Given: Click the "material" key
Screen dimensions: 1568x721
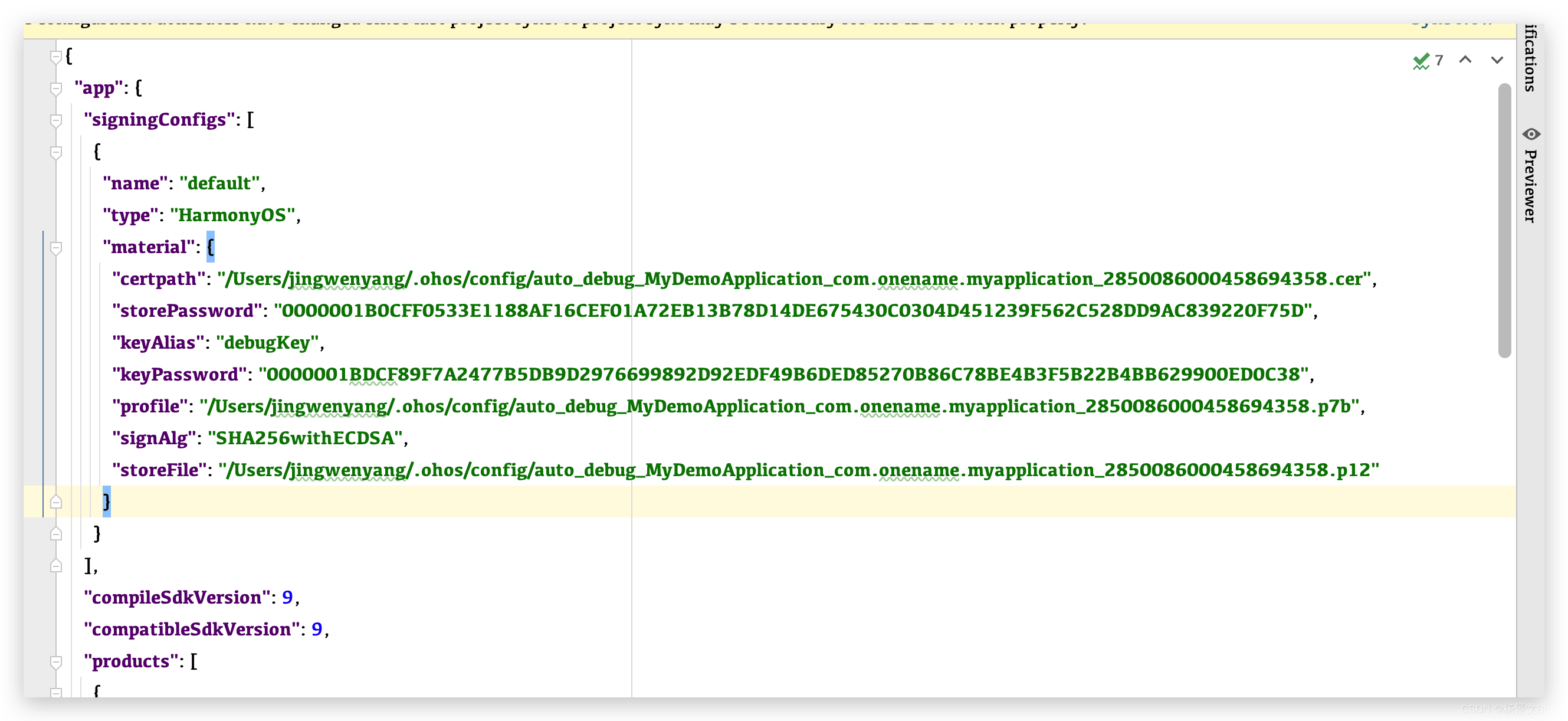Looking at the screenshot, I should tap(149, 247).
